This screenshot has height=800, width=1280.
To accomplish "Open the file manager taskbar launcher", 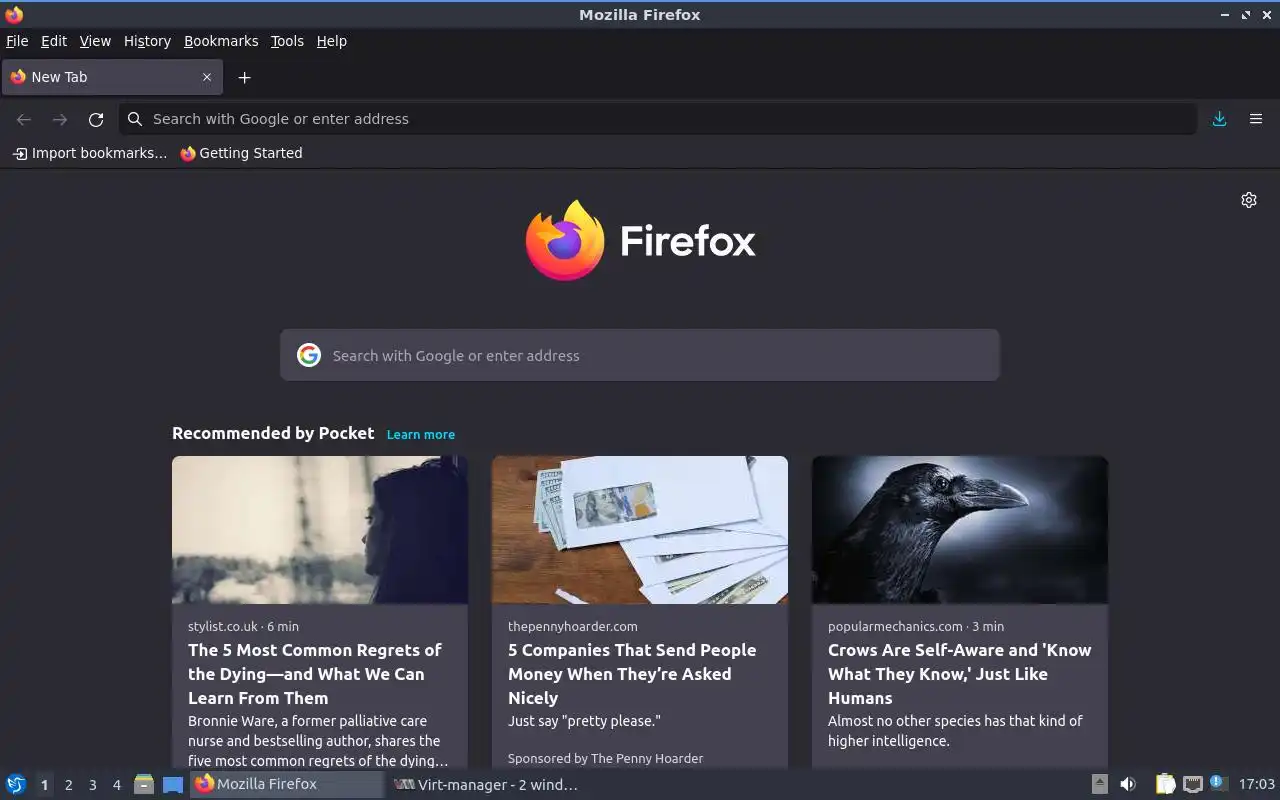I will click(x=144, y=784).
